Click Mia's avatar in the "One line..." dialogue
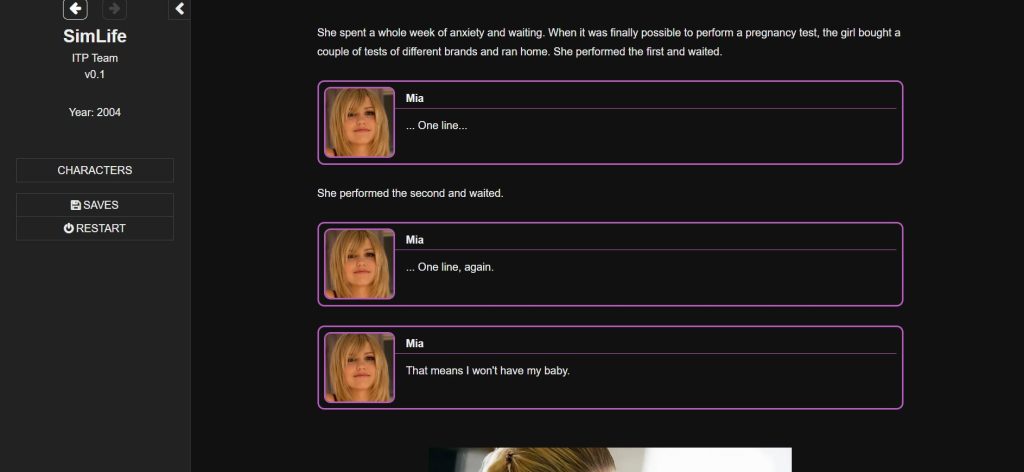This screenshot has height=472, width=1024. tap(360, 123)
